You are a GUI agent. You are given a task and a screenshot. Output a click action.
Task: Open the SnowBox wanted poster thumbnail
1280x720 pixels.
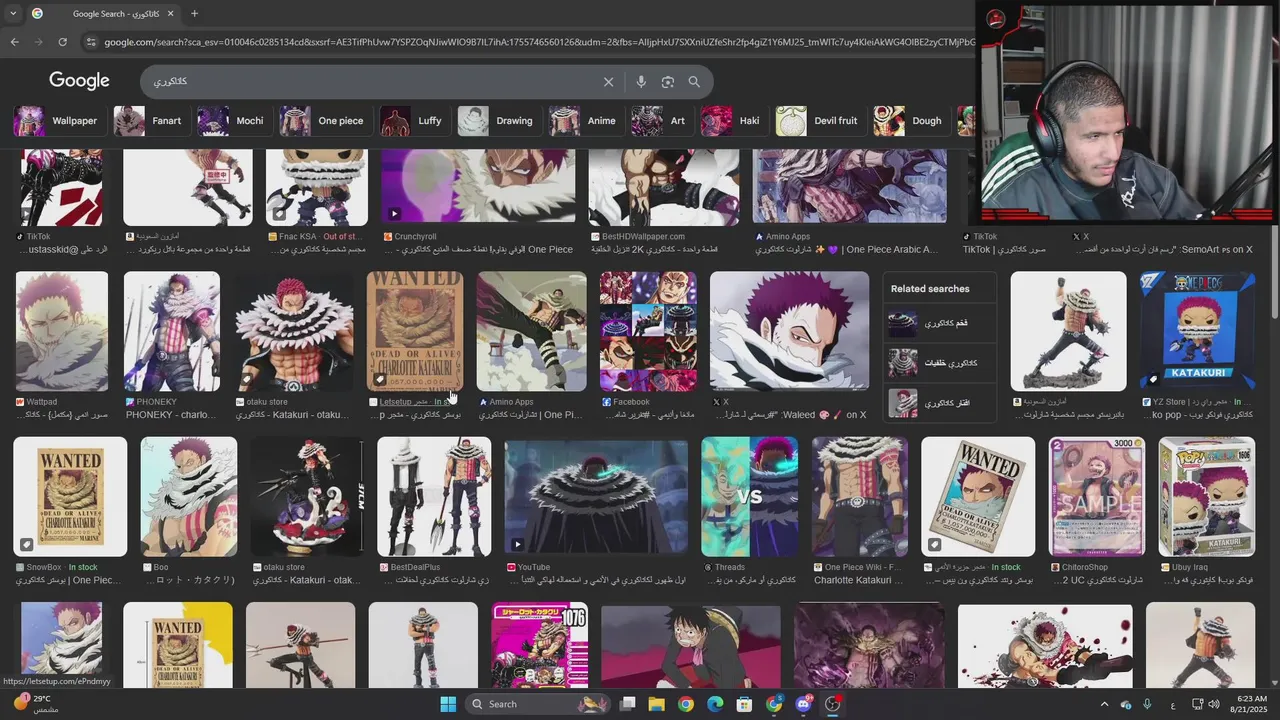click(70, 496)
